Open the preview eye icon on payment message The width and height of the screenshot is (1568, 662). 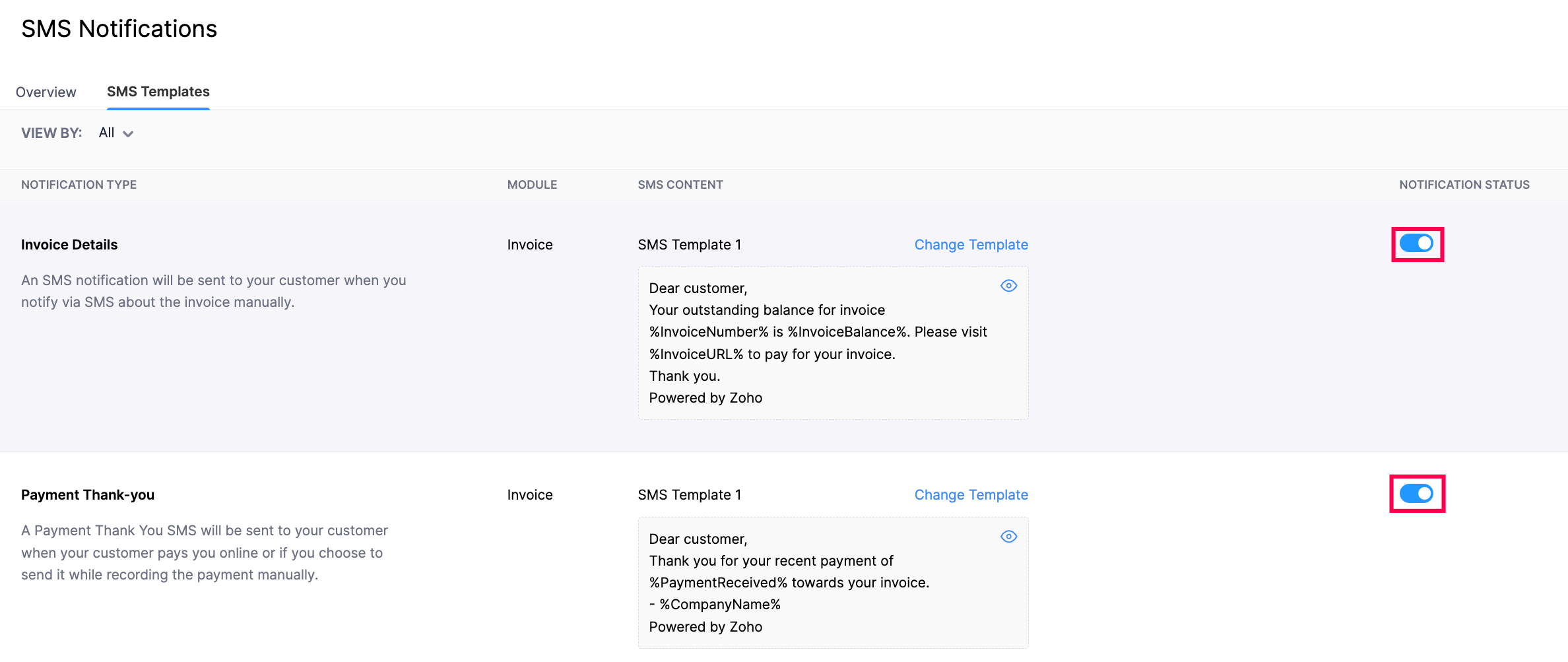[x=1008, y=537]
